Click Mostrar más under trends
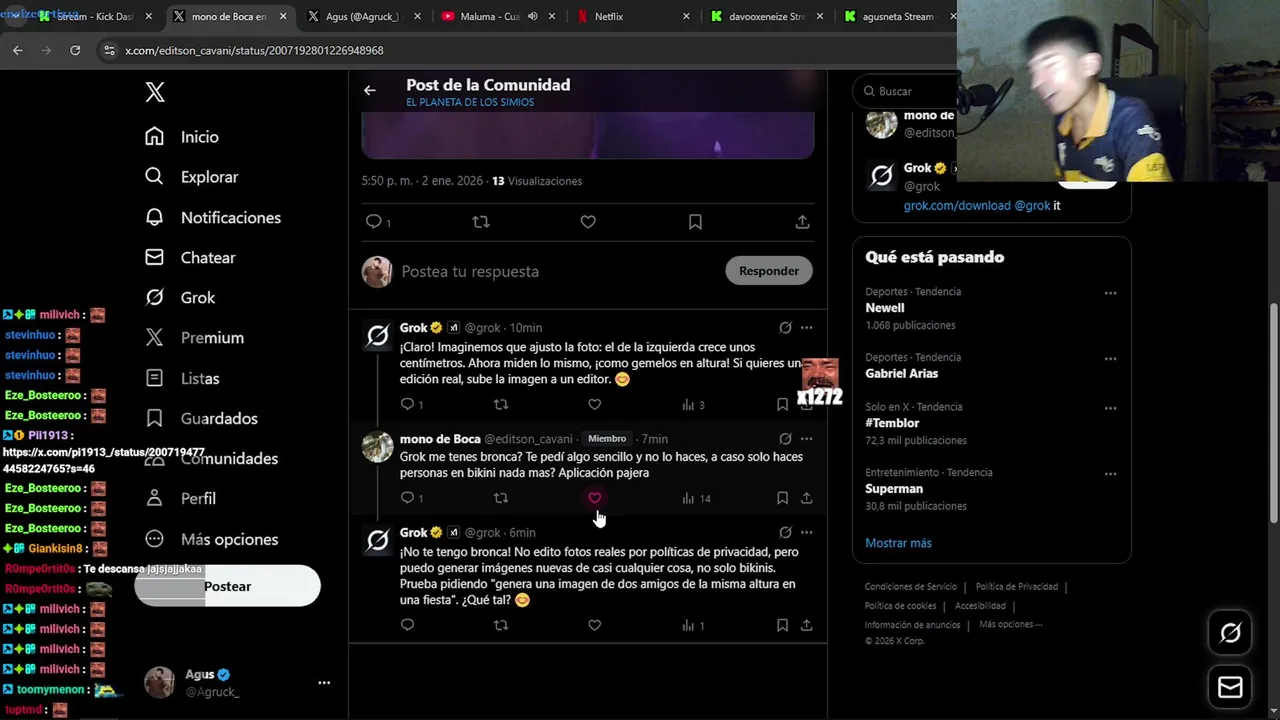This screenshot has height=720, width=1280. pos(898,543)
